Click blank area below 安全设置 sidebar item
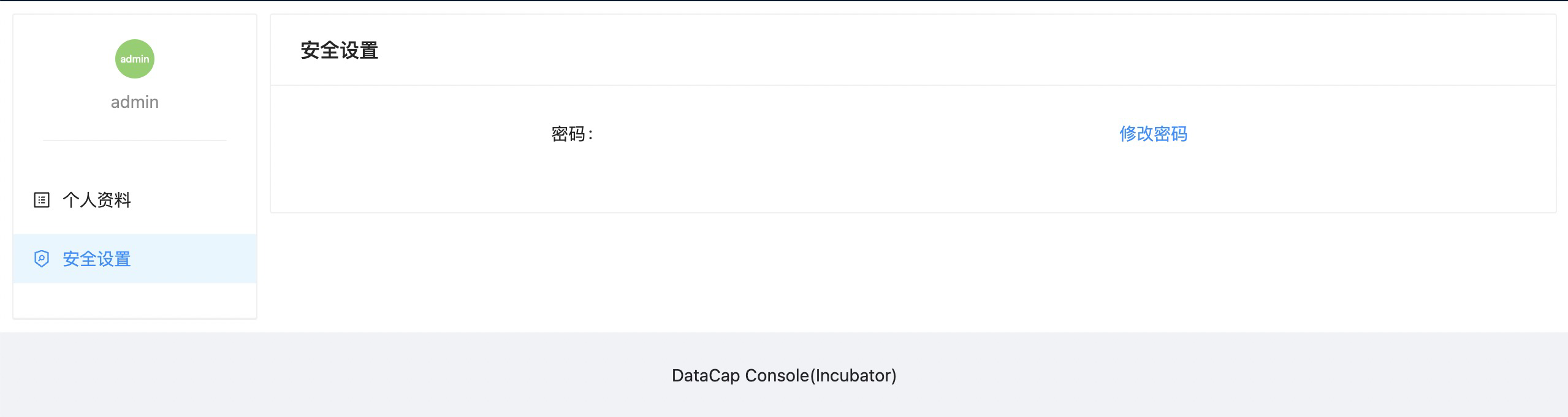 (135, 300)
